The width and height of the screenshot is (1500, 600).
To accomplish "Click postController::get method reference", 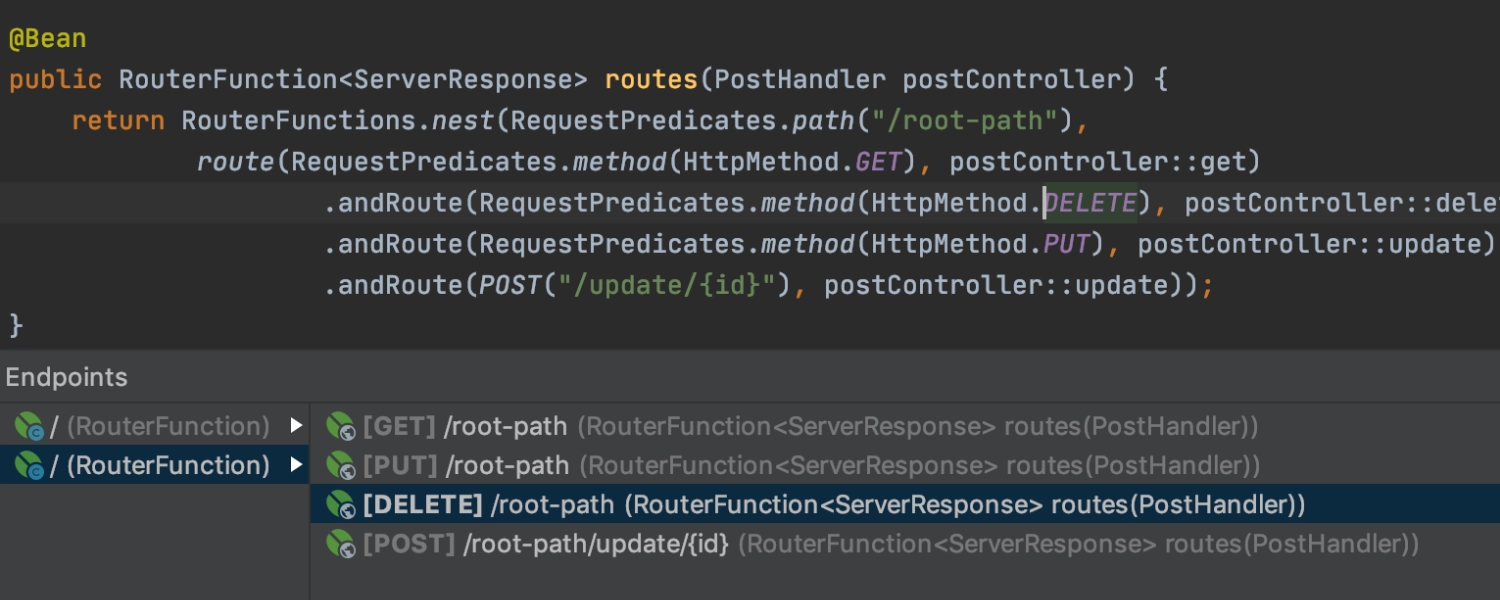I will [1098, 162].
